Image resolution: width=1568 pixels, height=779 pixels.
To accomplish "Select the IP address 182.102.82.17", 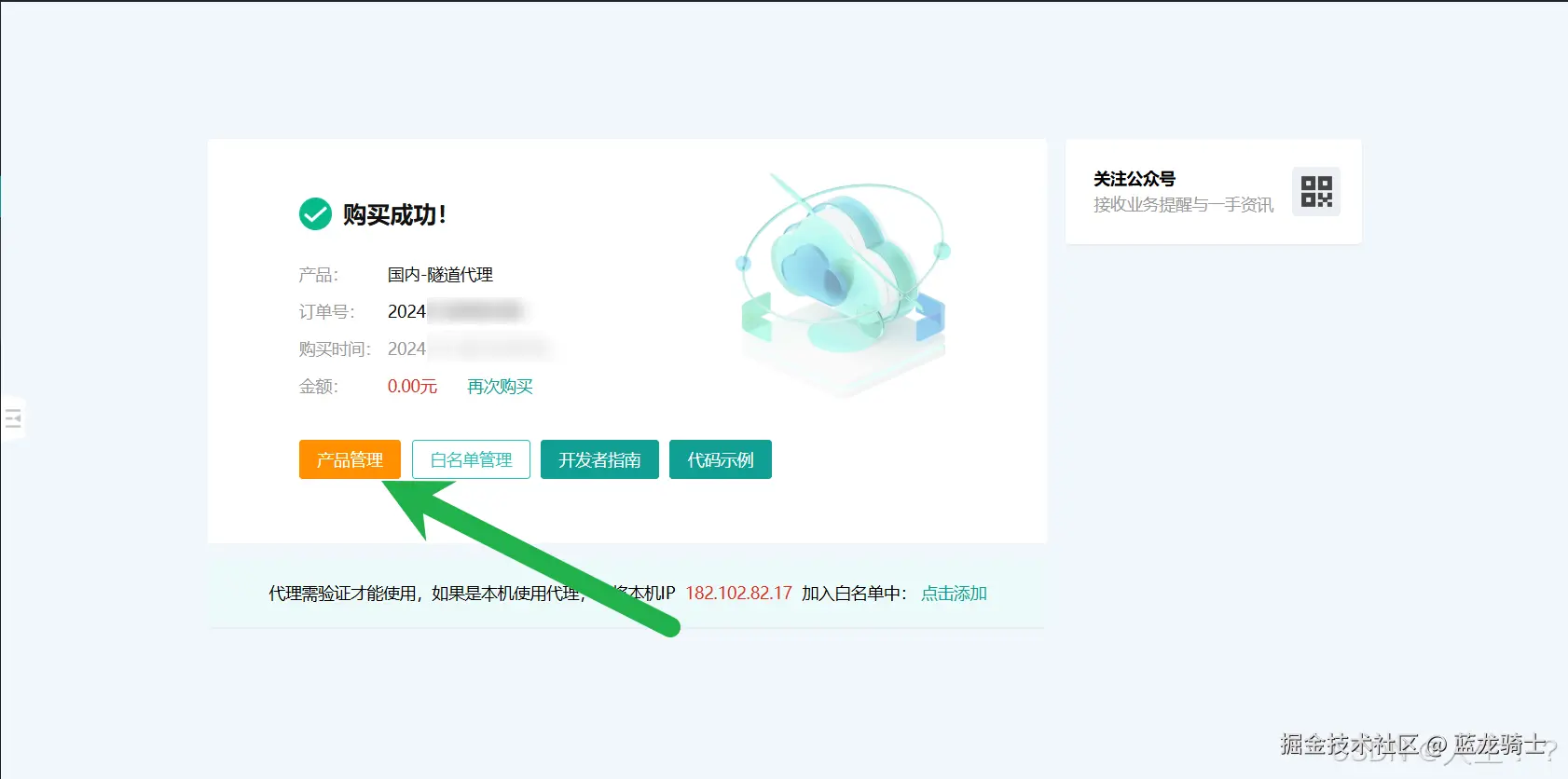I will point(738,594).
